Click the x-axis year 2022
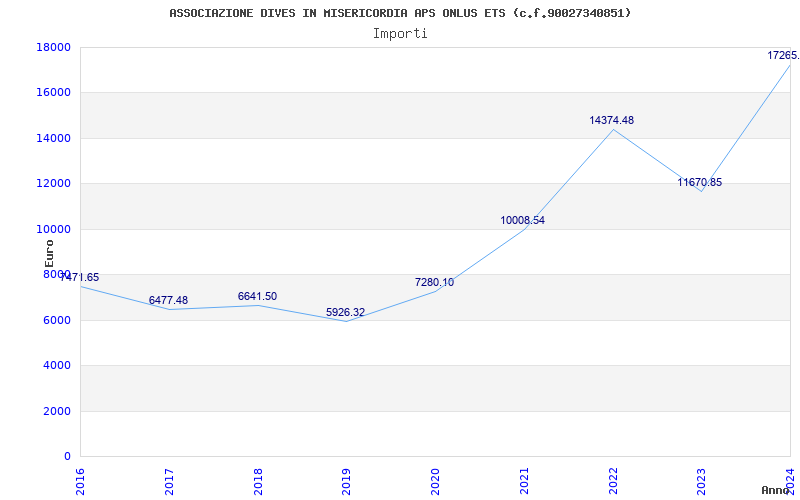800x500 pixels. tap(613, 482)
